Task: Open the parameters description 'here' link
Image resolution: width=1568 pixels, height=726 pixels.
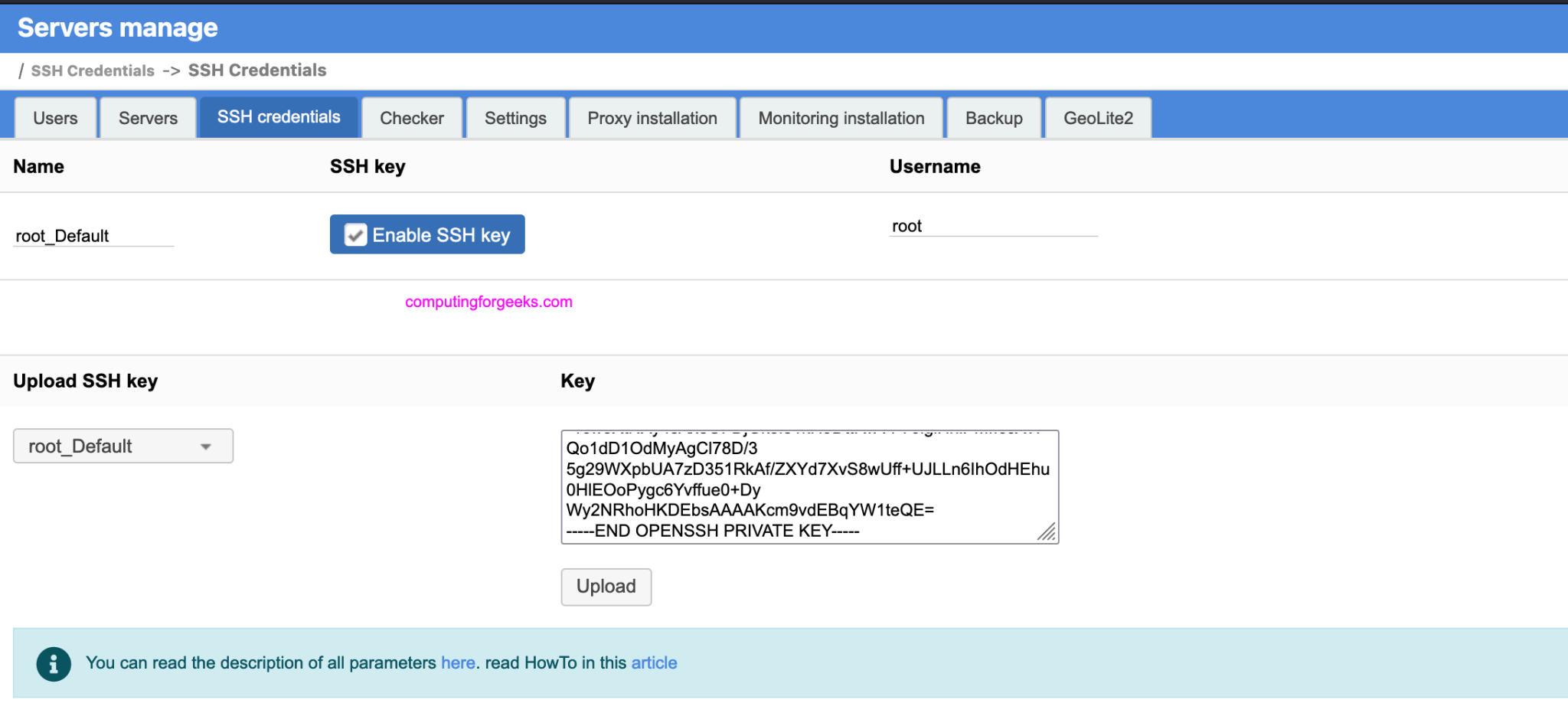Action: 458,663
